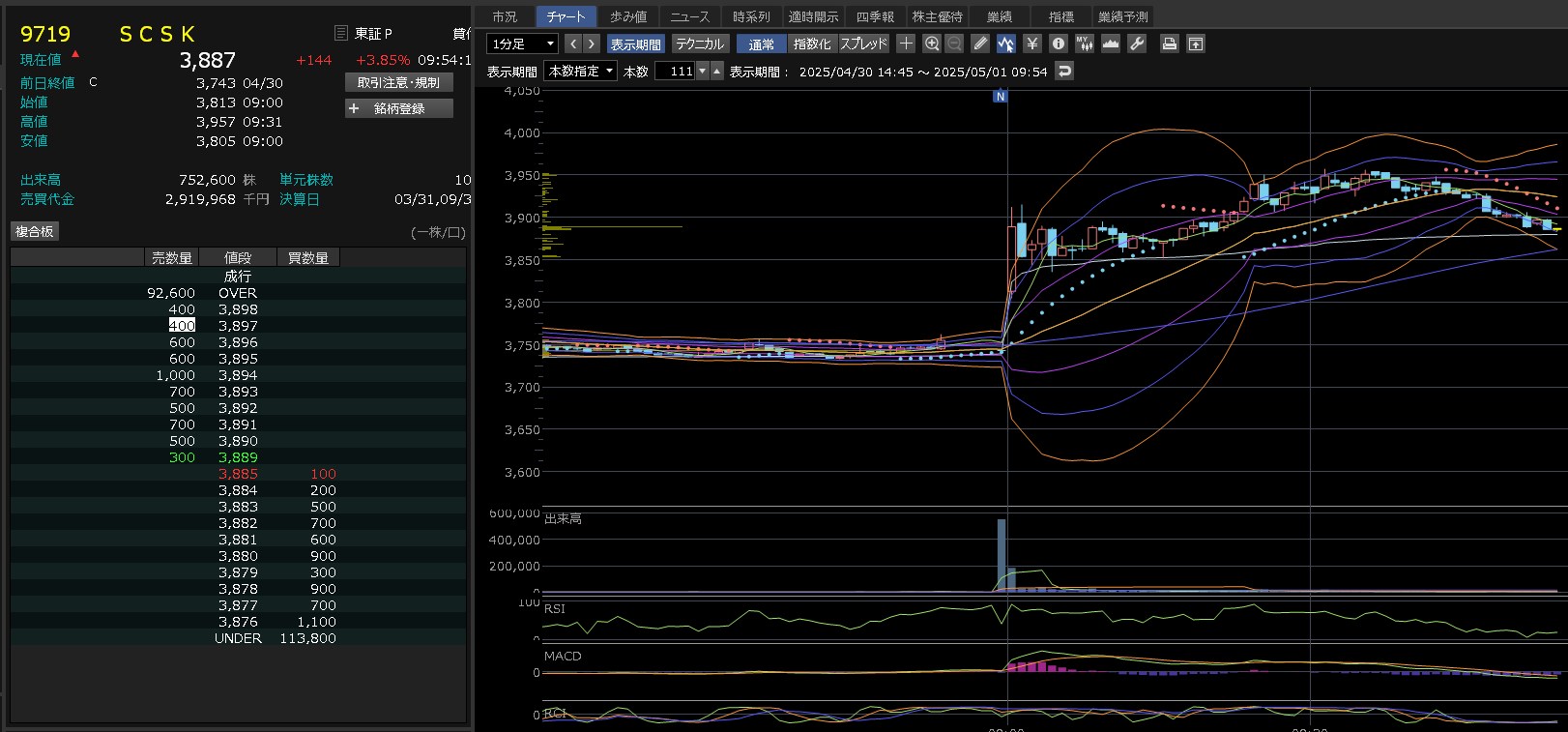The width and height of the screenshot is (1568, 732).
Task: Click the 銘柄登録 button
Action: [399, 108]
